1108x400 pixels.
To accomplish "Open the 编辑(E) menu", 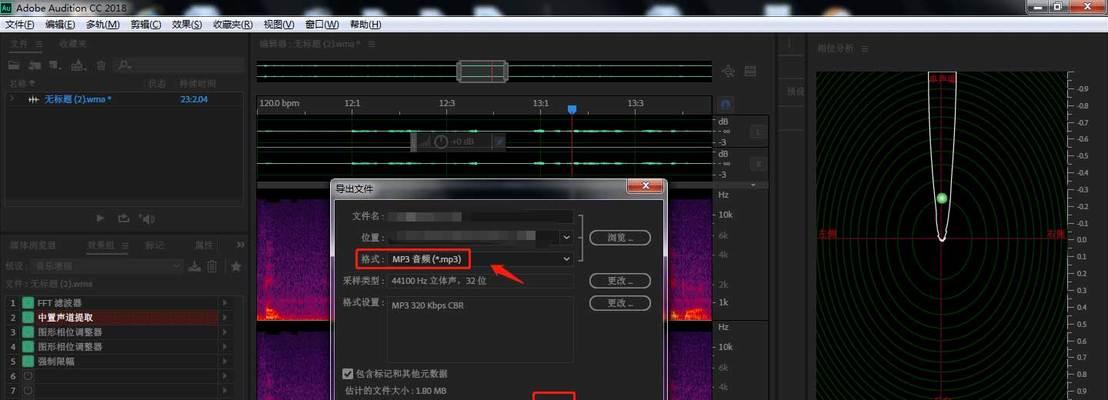I will pos(60,24).
